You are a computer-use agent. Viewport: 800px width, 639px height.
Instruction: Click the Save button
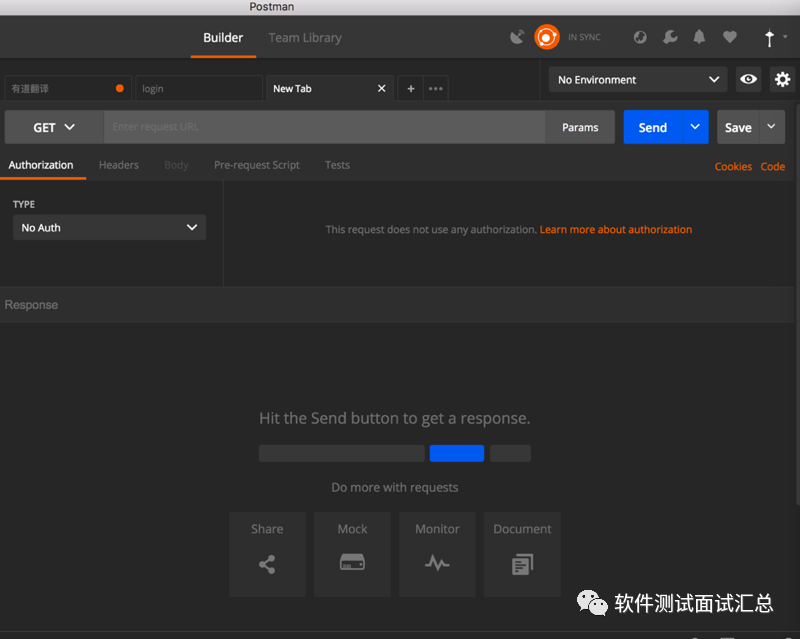tap(738, 127)
